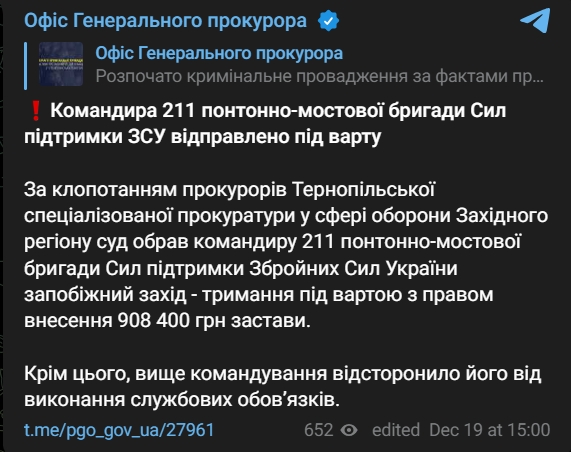Open Telegram via the paper plane icon
Viewport: 571px width, 452px height.
tap(535, 20)
